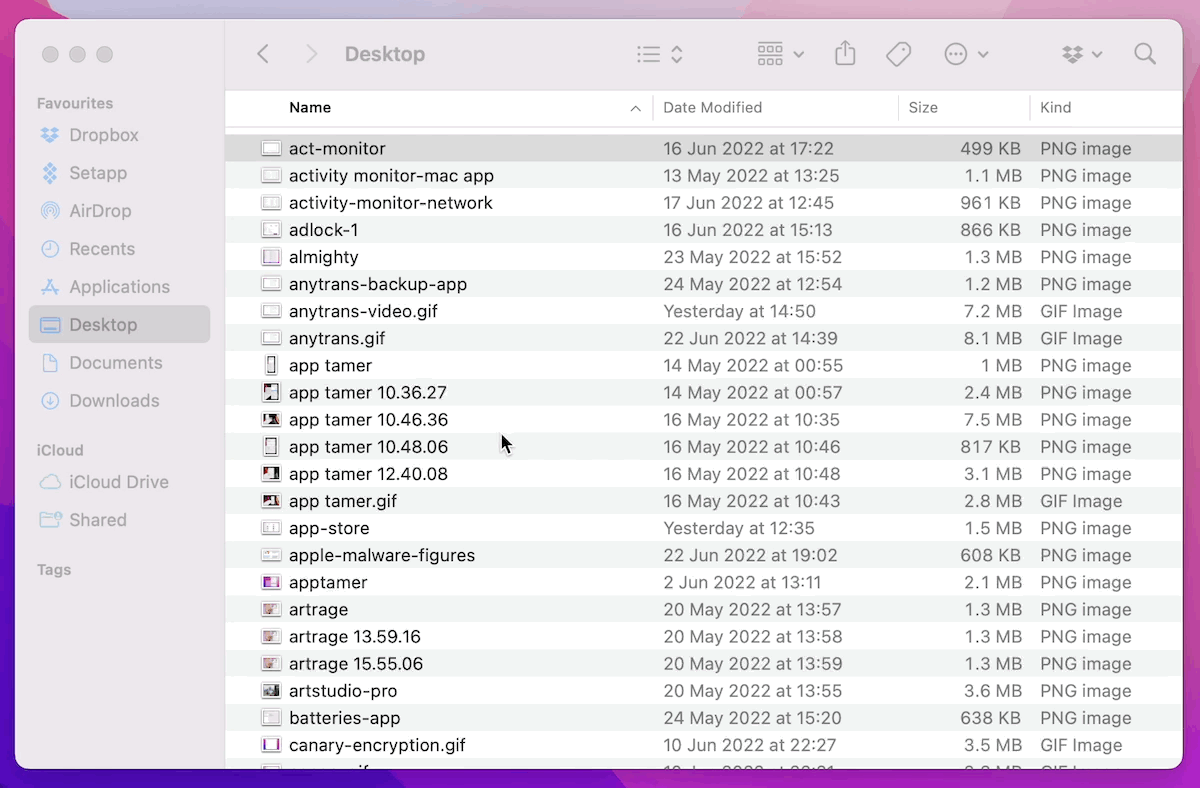Click the almighty file icon
The height and width of the screenshot is (788, 1200).
(271, 257)
